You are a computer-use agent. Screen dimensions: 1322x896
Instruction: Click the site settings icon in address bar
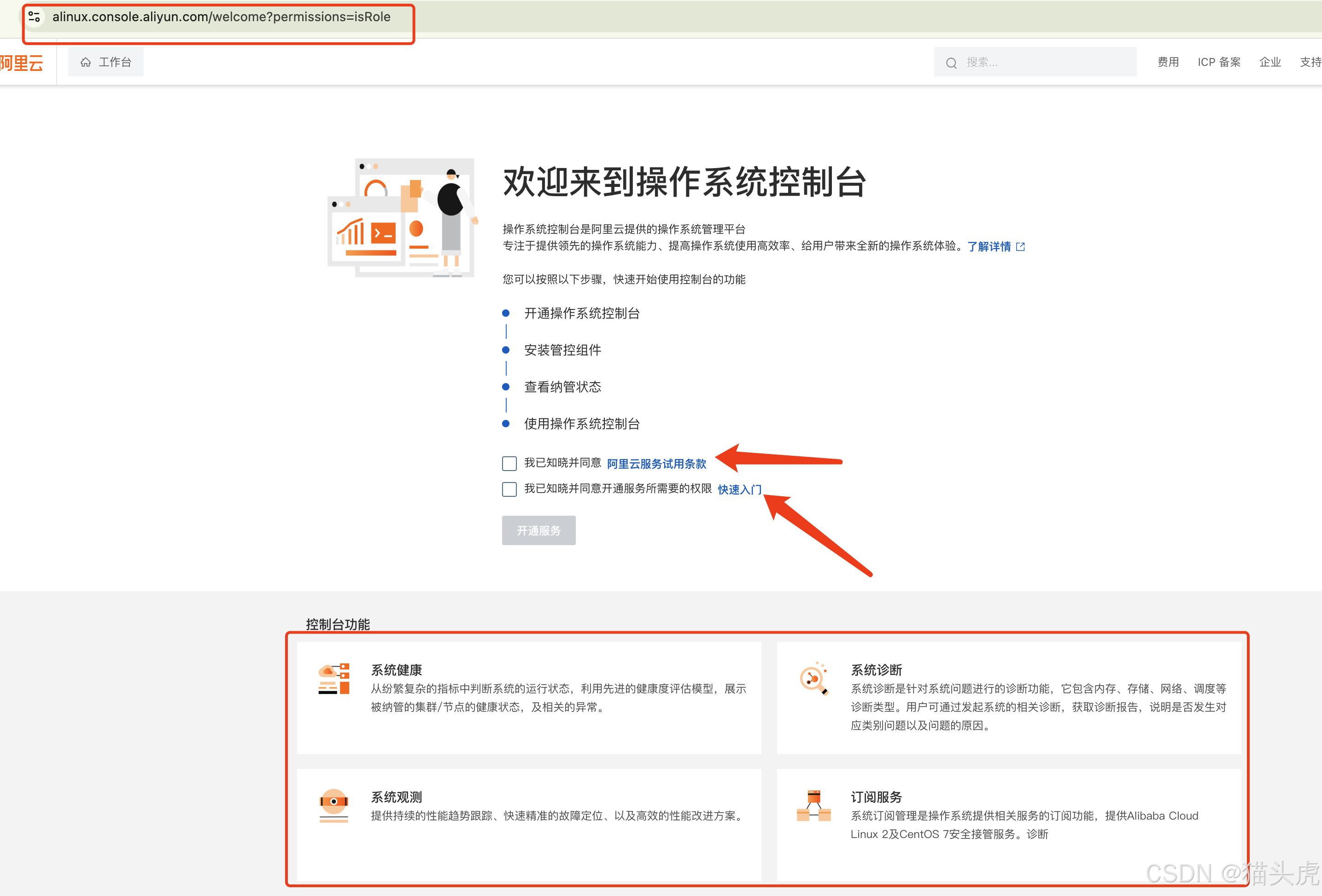[x=34, y=17]
